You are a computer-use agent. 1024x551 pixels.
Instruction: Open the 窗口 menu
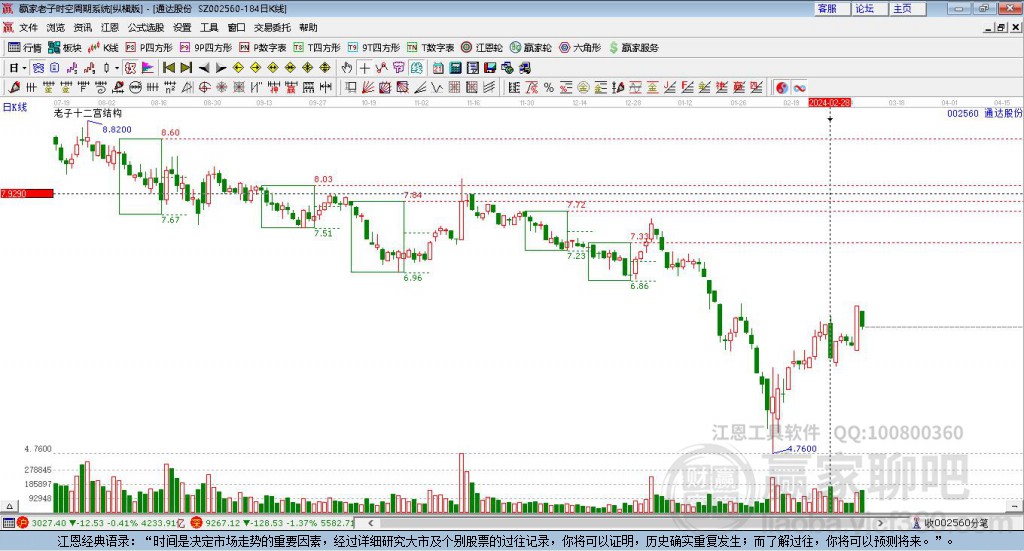point(236,27)
